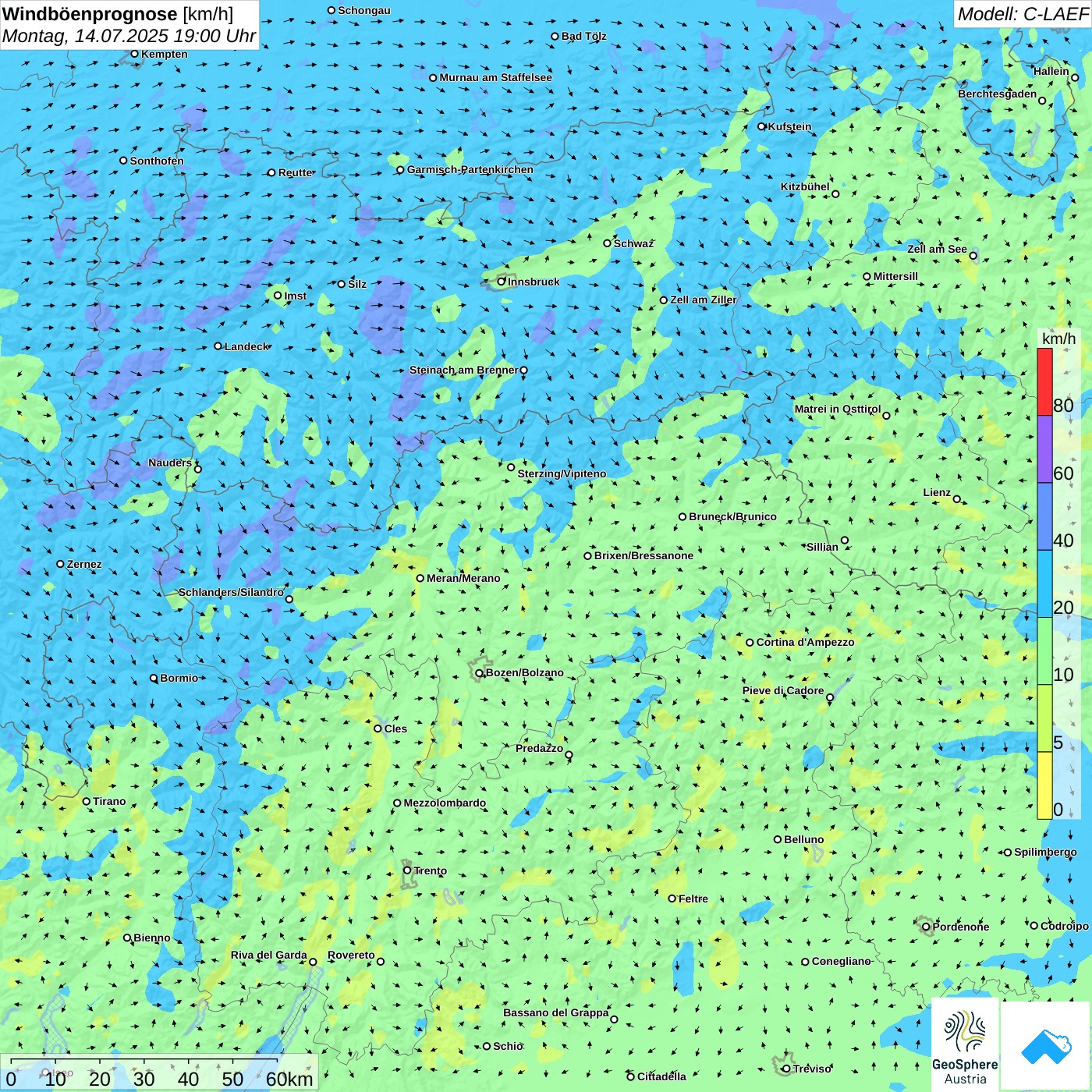This screenshot has width=1092, height=1092.
Task: Click the Kitzbühel label
Action: click(x=805, y=186)
